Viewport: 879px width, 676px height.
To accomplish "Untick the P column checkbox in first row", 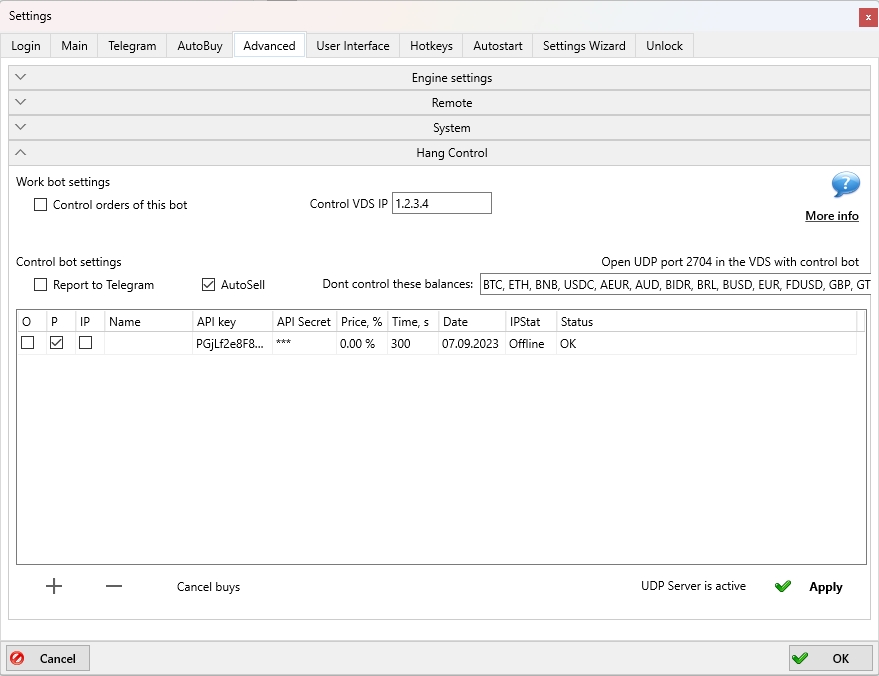I will [x=57, y=343].
